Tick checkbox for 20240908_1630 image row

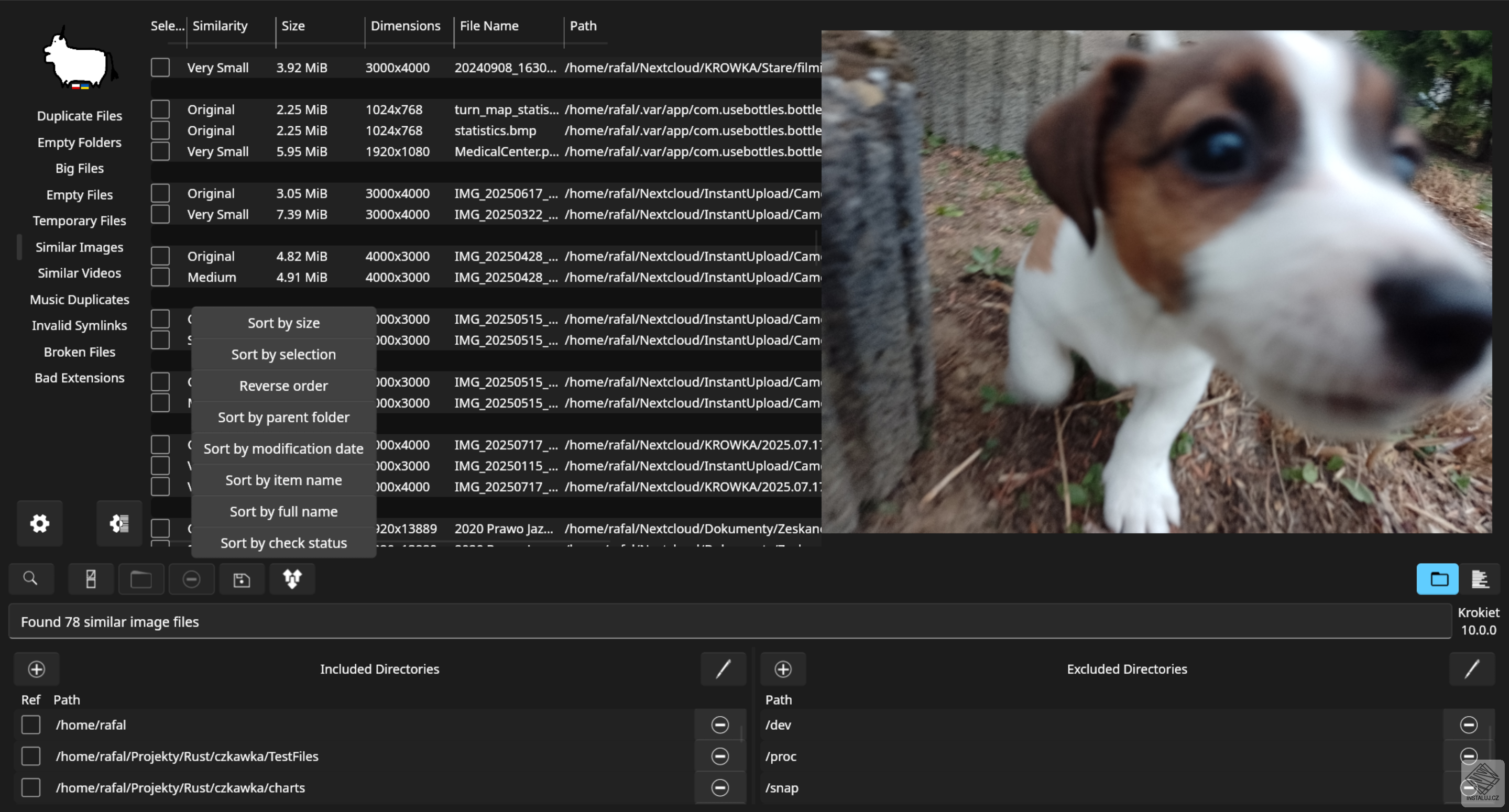point(160,68)
